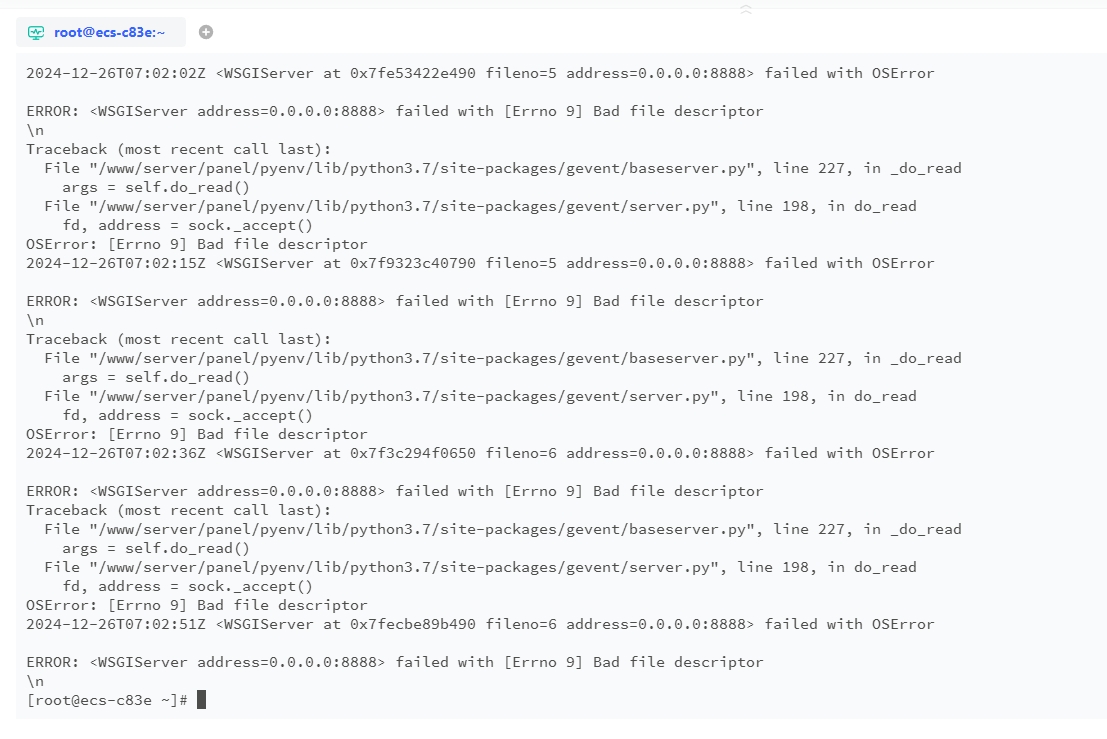The height and width of the screenshot is (739, 1107).
Task: Click the 2024-12-26T07:02:02Z log line
Action: (x=480, y=73)
